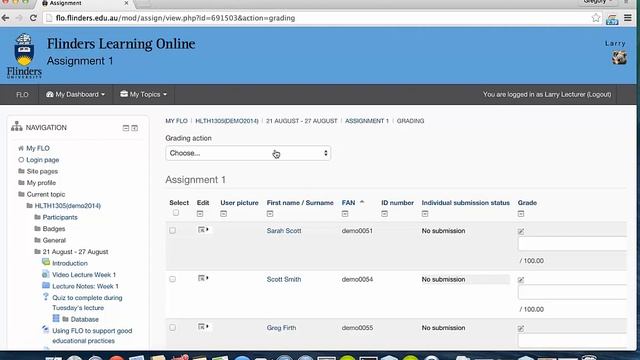Click the browser back arrow
640x360 pixels.
tap(5, 18)
